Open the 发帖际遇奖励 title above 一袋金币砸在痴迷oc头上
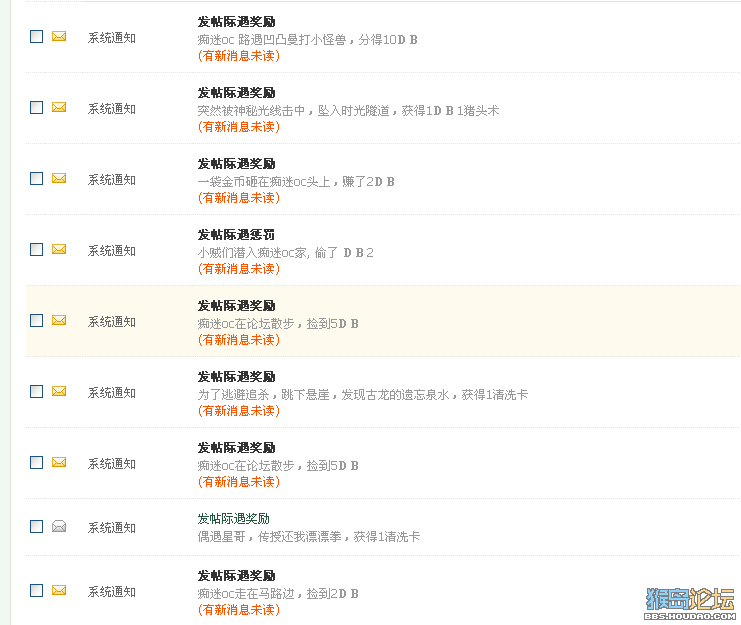The width and height of the screenshot is (741, 625). click(236, 164)
